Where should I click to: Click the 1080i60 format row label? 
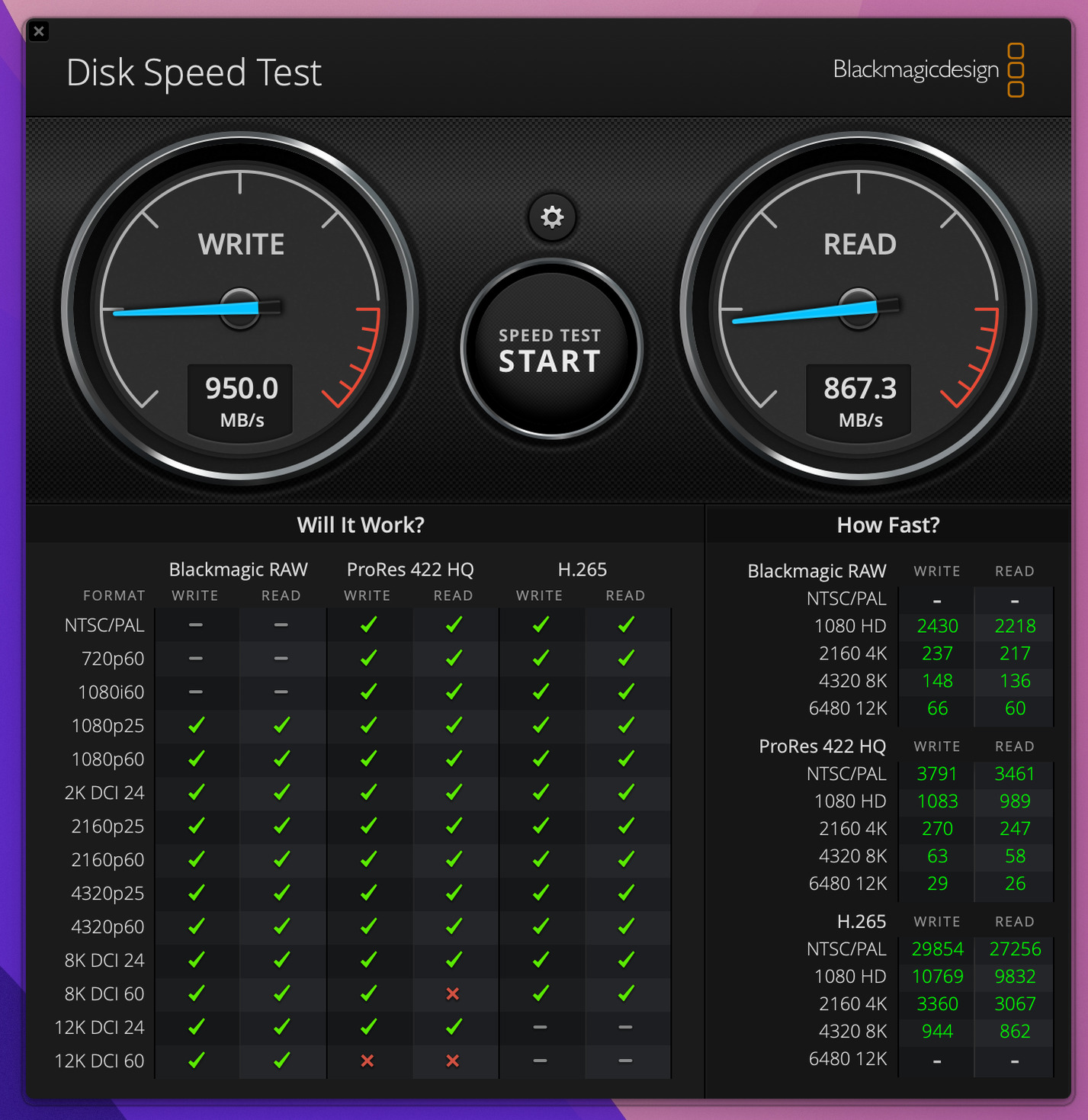[x=111, y=692]
